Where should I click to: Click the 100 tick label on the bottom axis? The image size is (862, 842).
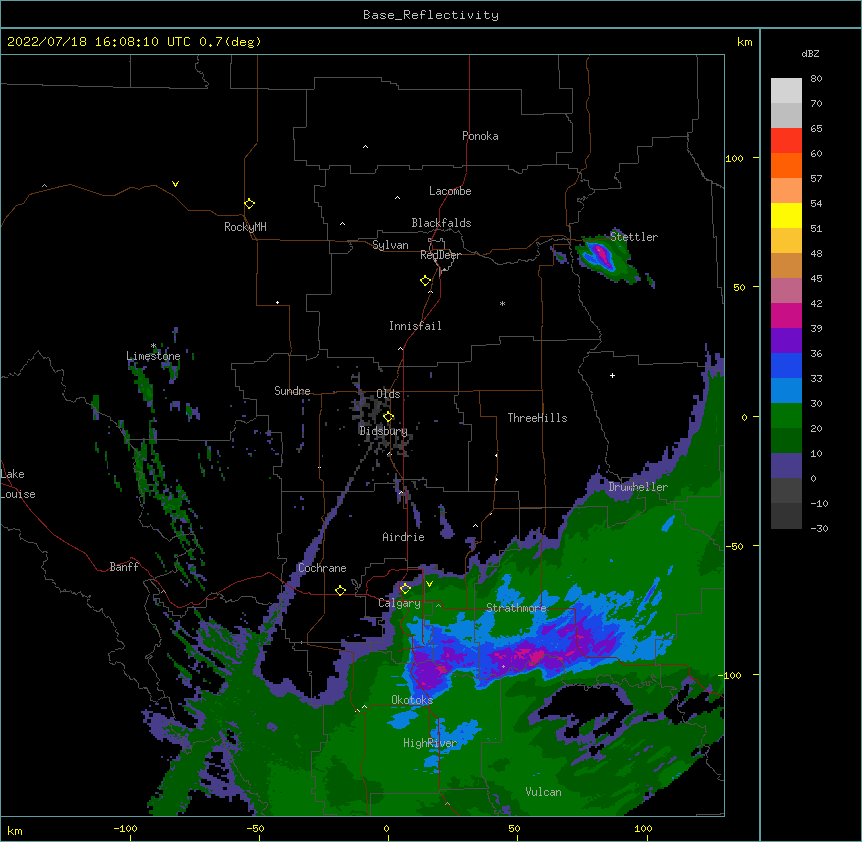643,828
